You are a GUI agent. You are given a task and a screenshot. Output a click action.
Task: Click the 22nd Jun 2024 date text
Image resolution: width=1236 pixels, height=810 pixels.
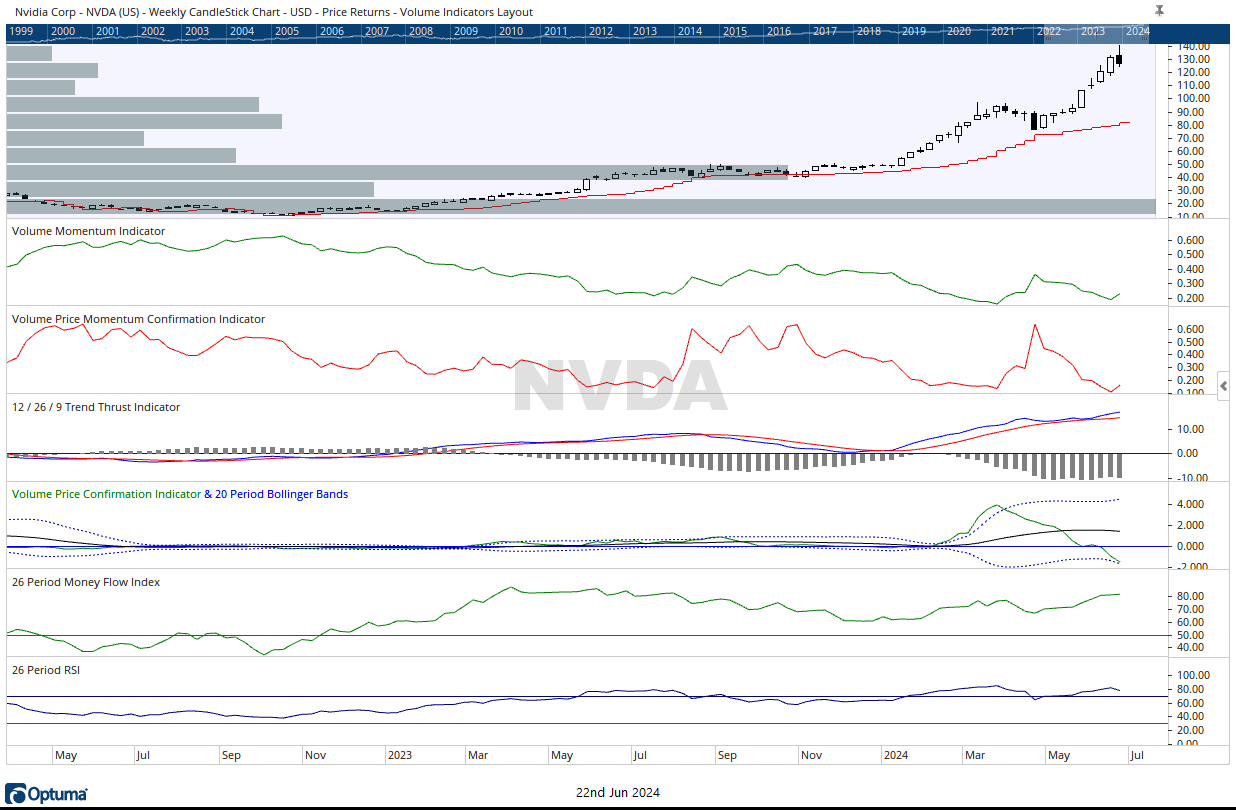click(618, 792)
